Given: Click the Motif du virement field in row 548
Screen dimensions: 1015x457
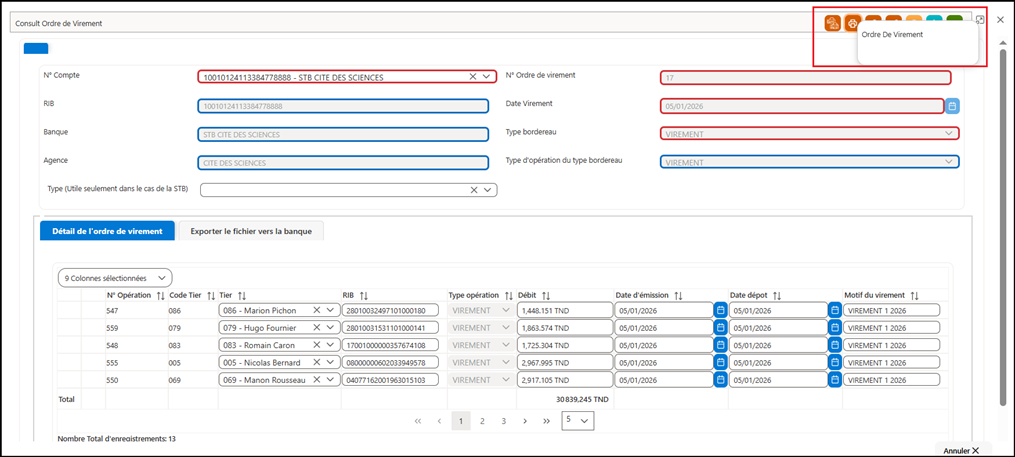Looking at the screenshot, I should point(891,345).
